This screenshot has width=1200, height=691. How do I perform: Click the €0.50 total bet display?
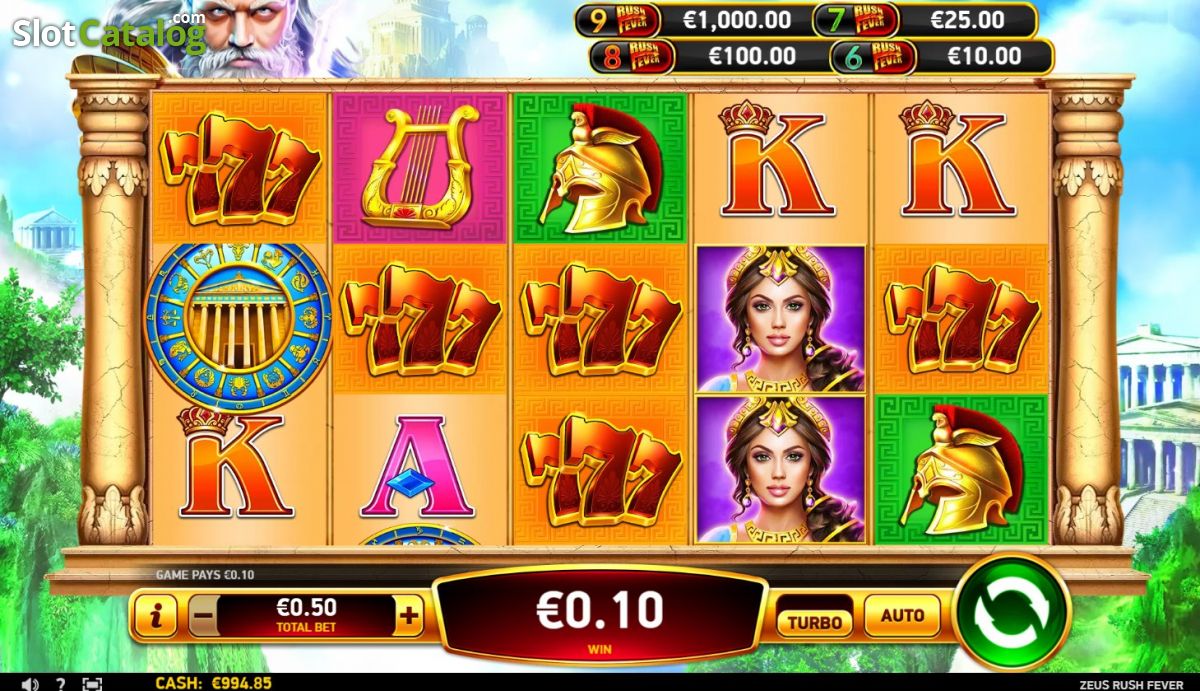tap(306, 615)
